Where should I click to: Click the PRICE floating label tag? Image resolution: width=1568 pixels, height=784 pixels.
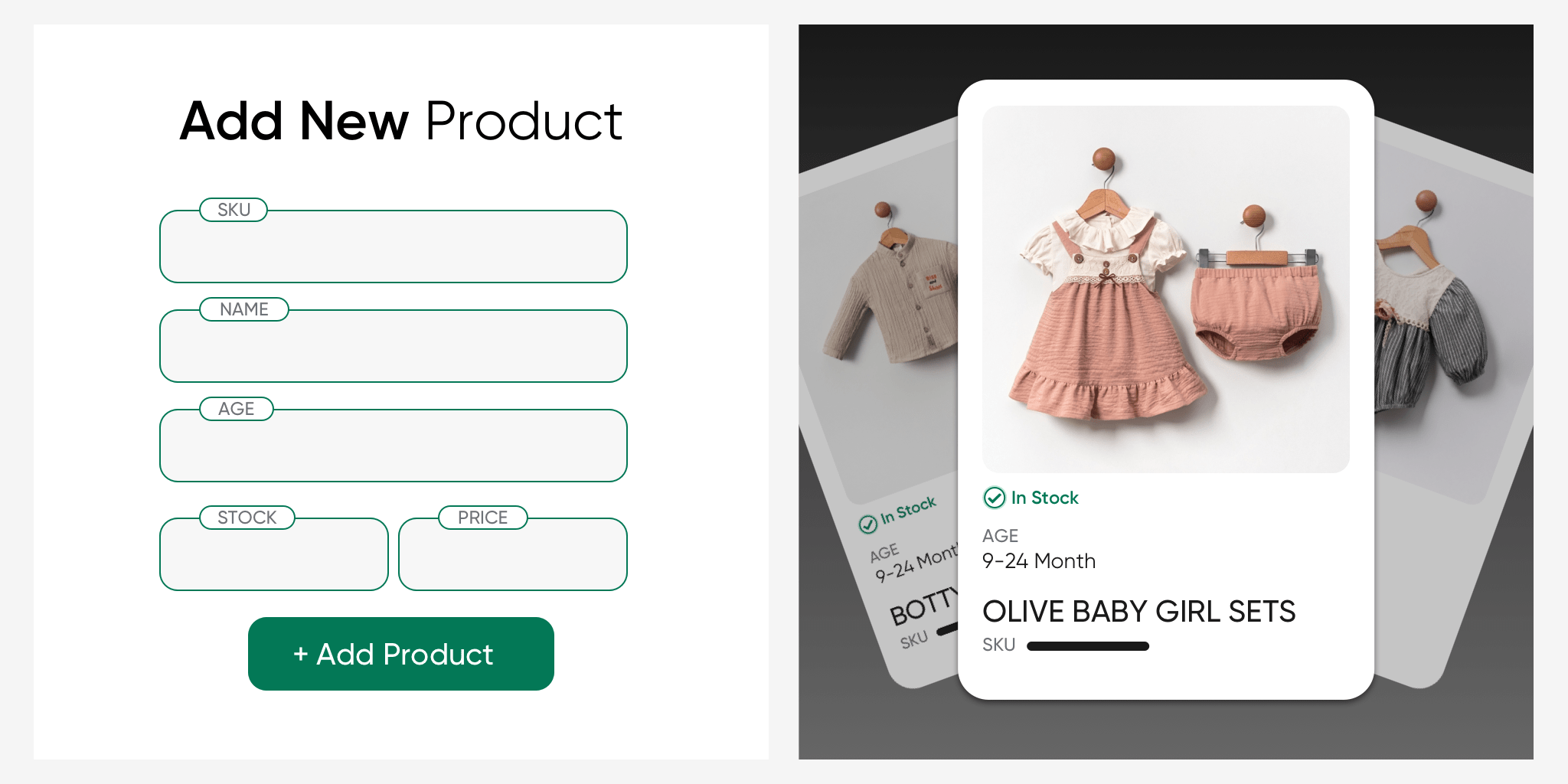[x=483, y=518]
